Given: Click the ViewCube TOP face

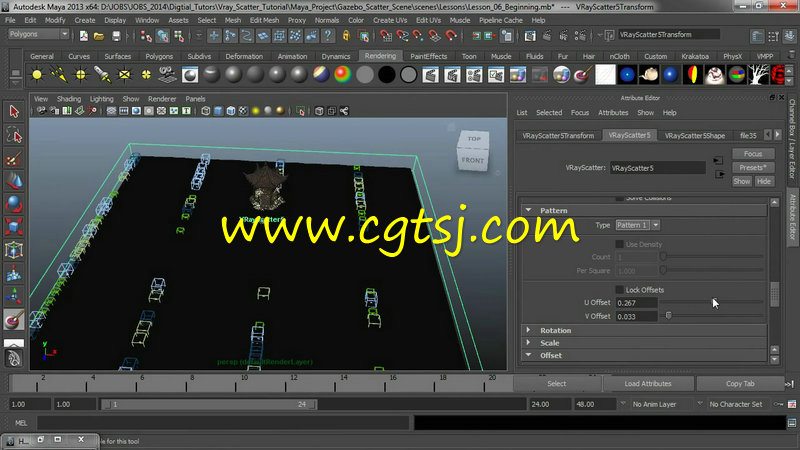Looking at the screenshot, I should (474, 139).
